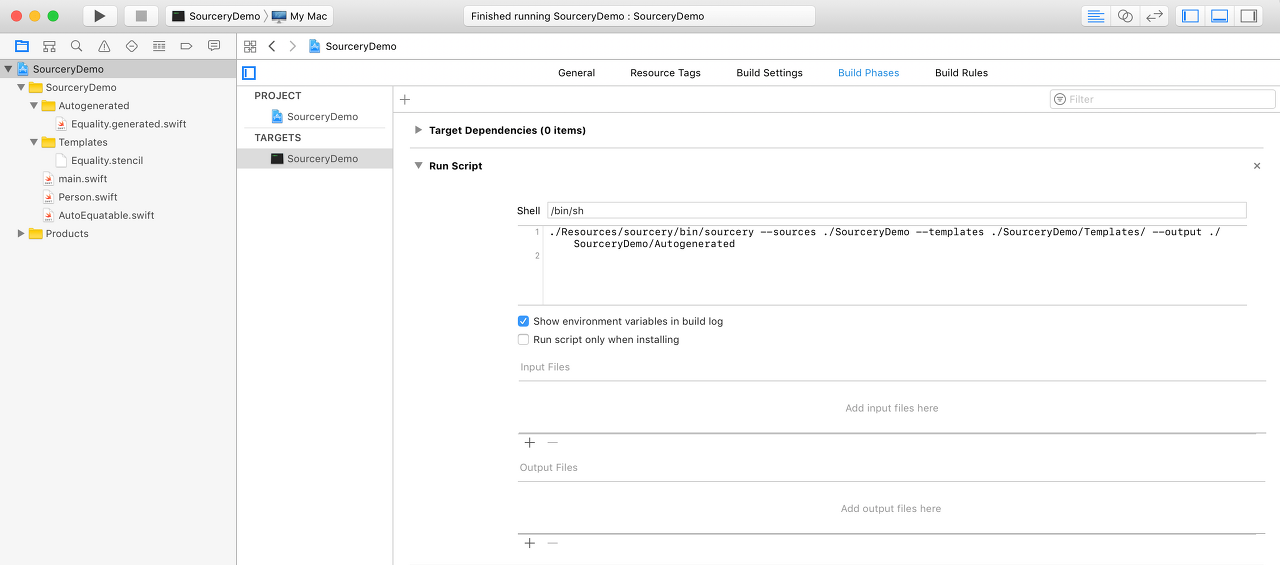Show the Symbol navigator
The width and height of the screenshot is (1280, 565).
coord(49,46)
